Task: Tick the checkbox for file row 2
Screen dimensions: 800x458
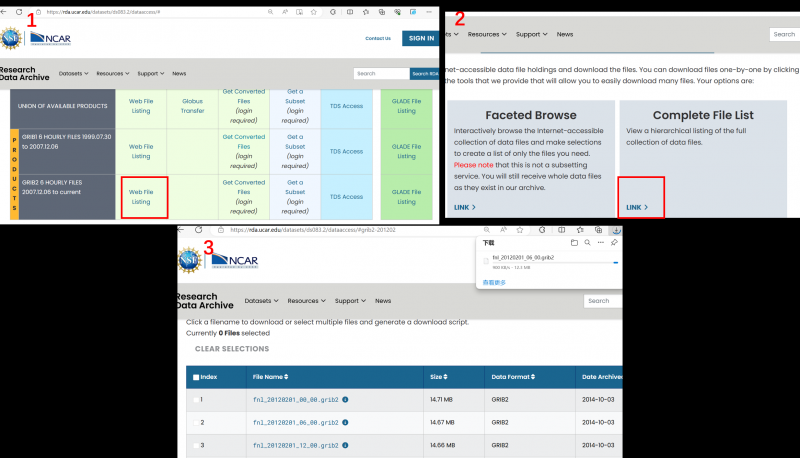Action: pos(194,422)
